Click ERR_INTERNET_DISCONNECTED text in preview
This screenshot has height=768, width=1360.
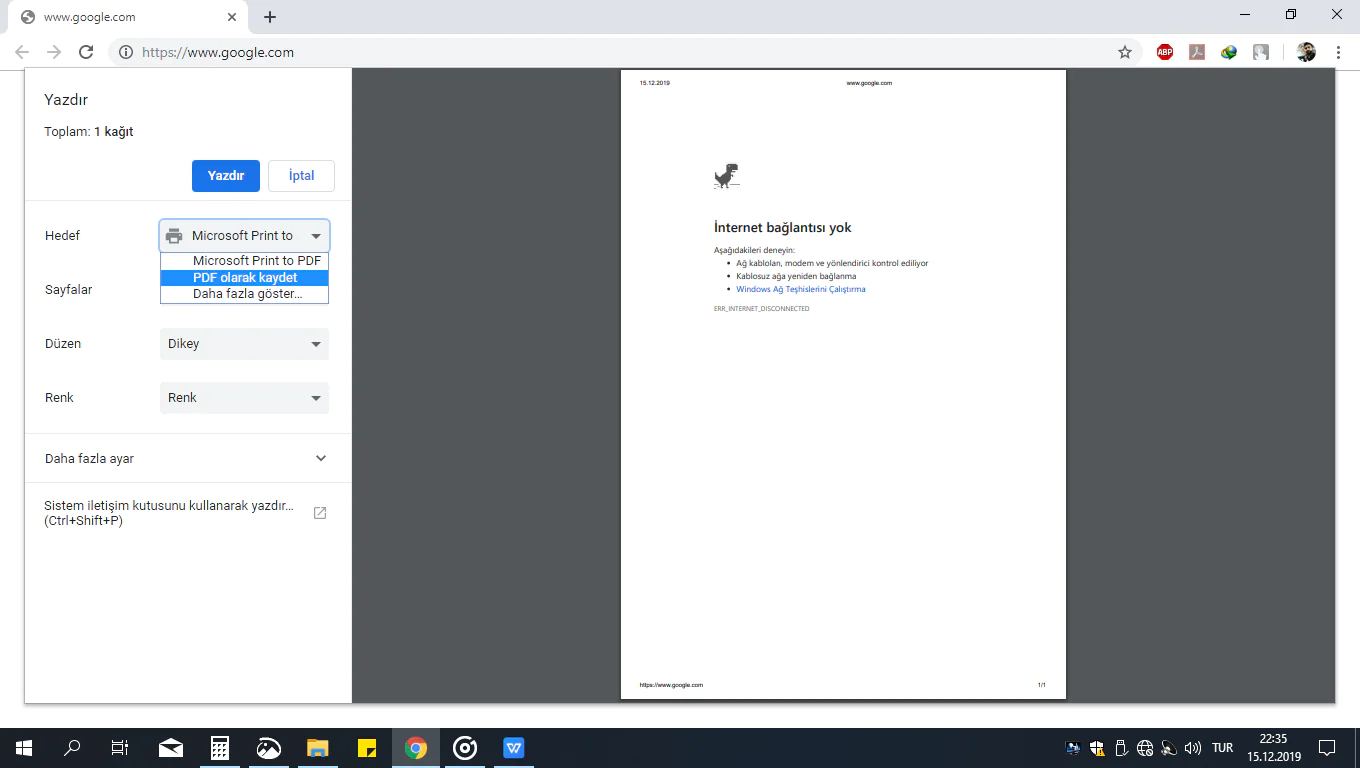click(762, 309)
